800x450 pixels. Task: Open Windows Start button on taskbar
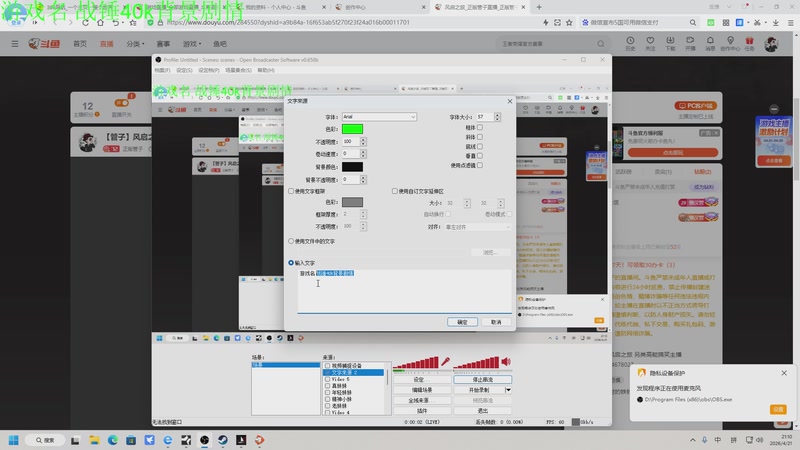point(14,440)
